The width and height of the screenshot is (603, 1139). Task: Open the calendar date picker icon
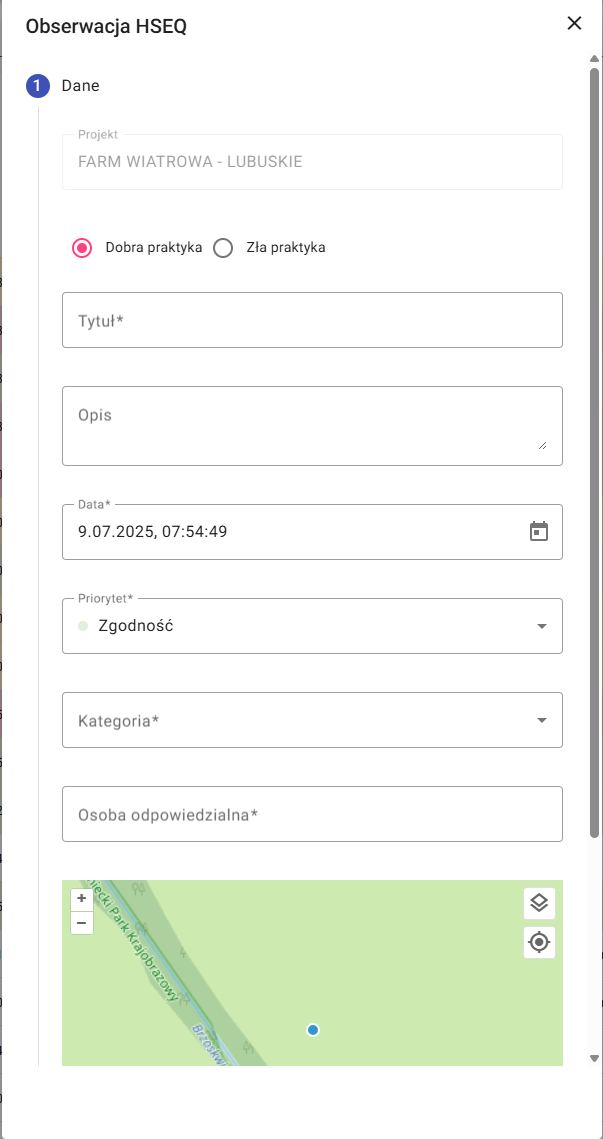coord(539,531)
